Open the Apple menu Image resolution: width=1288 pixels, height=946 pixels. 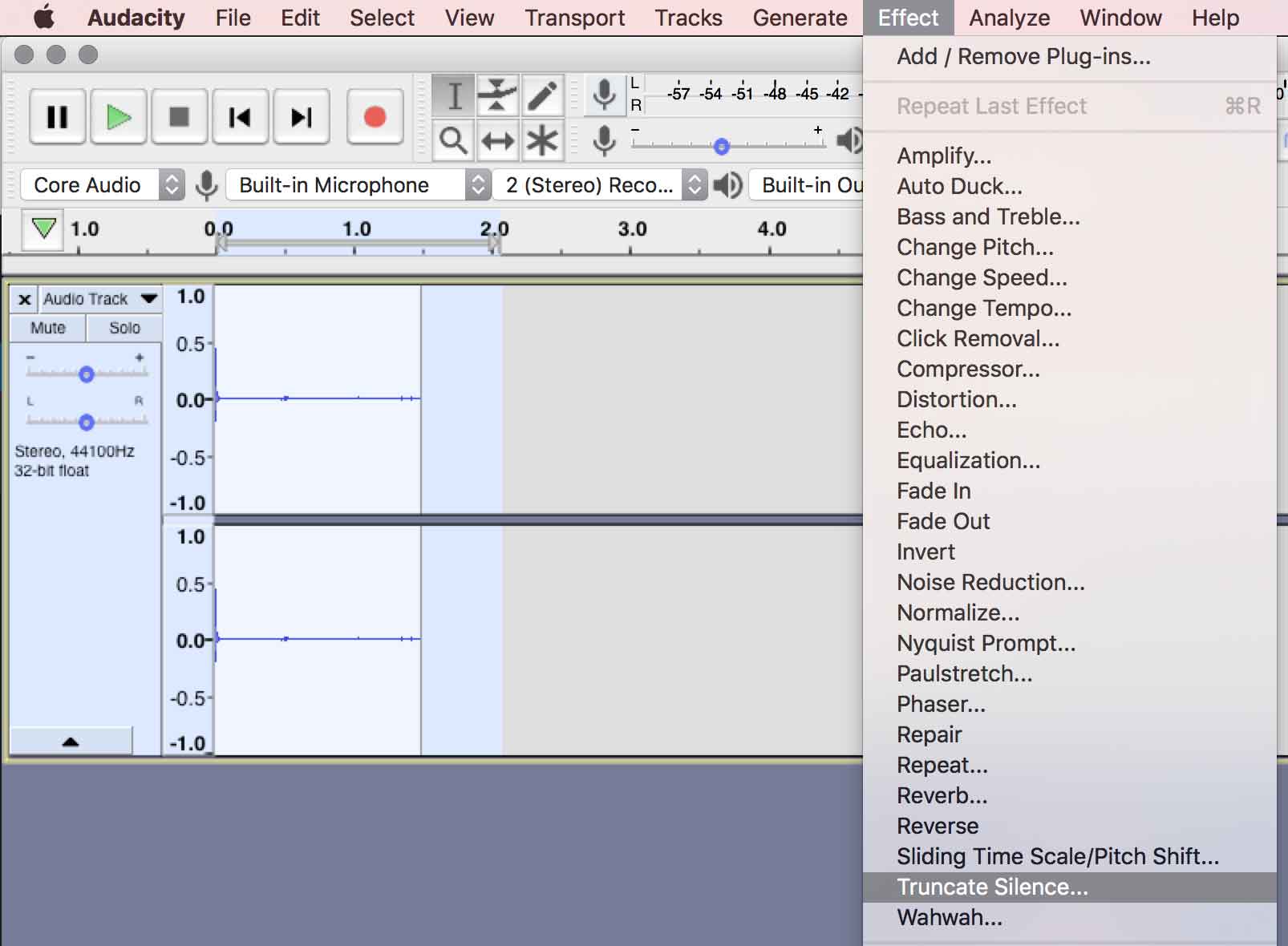click(x=44, y=17)
